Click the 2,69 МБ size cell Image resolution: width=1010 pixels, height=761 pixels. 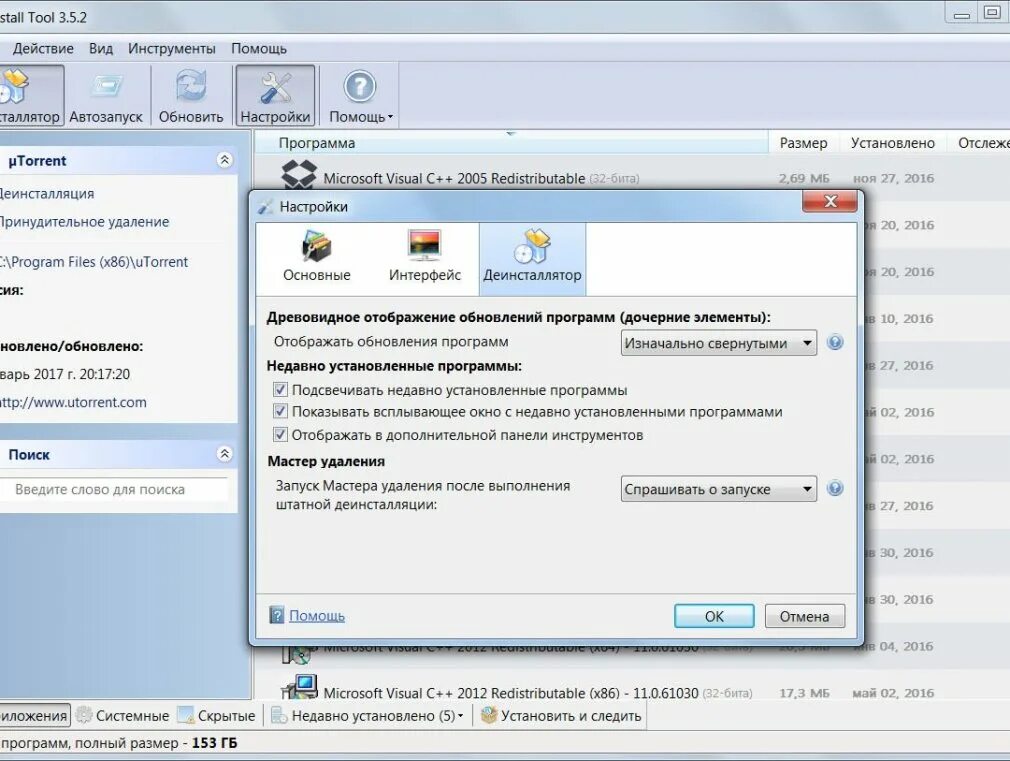[x=803, y=178]
